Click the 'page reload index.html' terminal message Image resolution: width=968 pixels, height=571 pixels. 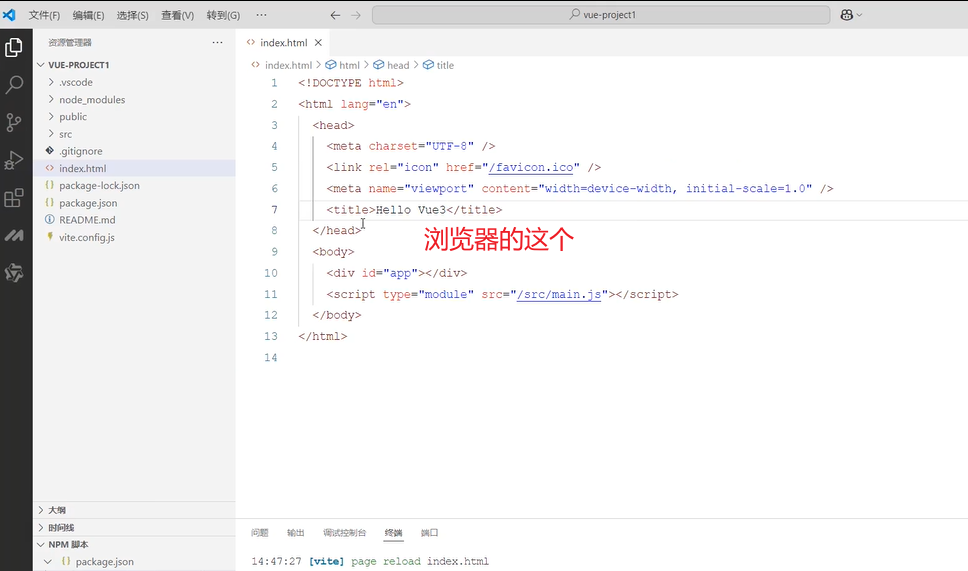click(x=420, y=562)
